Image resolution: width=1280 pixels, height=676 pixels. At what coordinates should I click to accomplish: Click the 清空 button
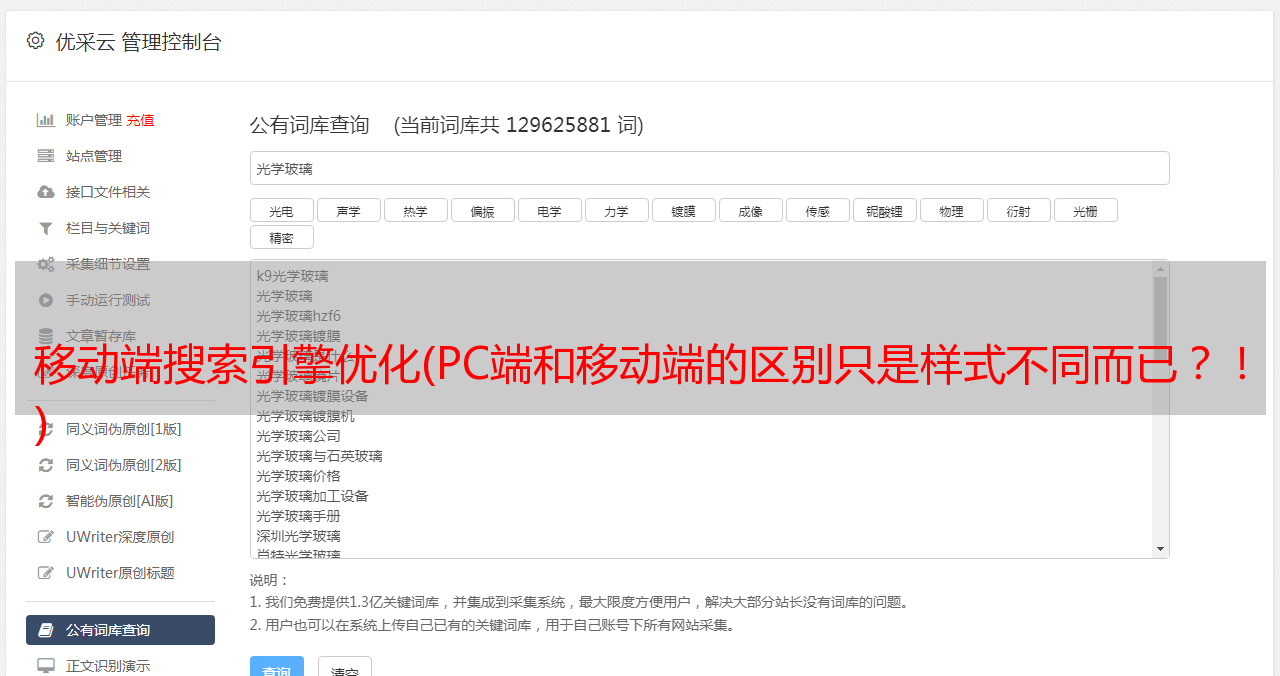point(345,667)
